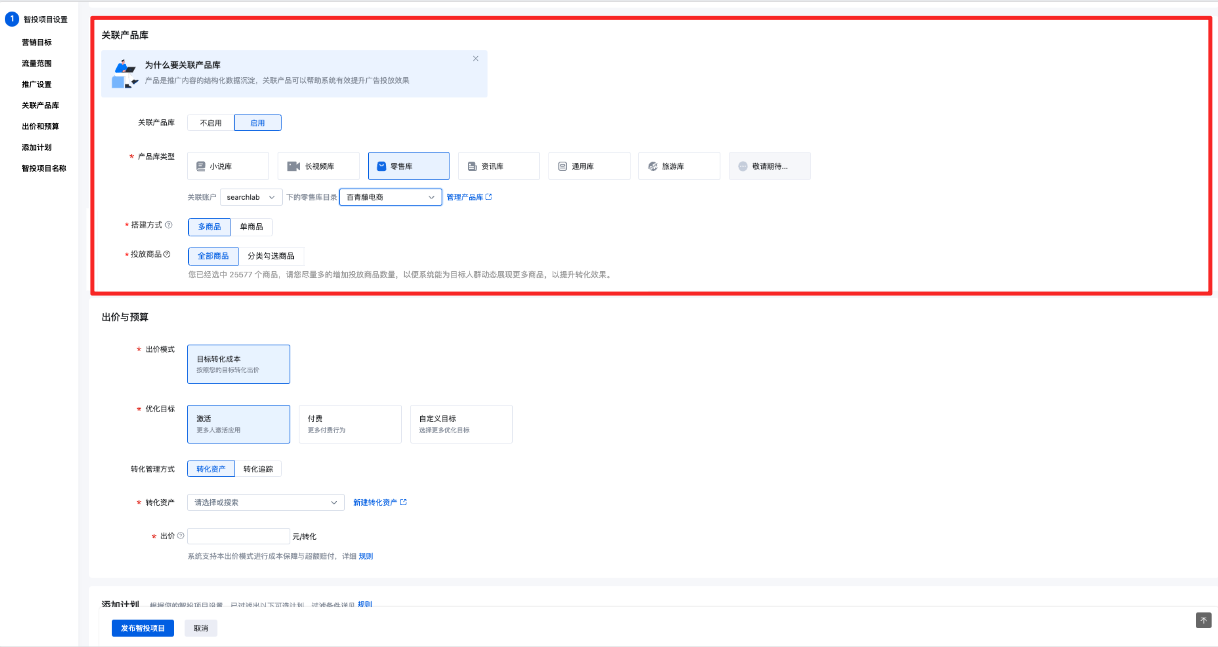The height and width of the screenshot is (647, 1218).
Task: Open the 转化资产 select dropdown
Action: click(267, 503)
